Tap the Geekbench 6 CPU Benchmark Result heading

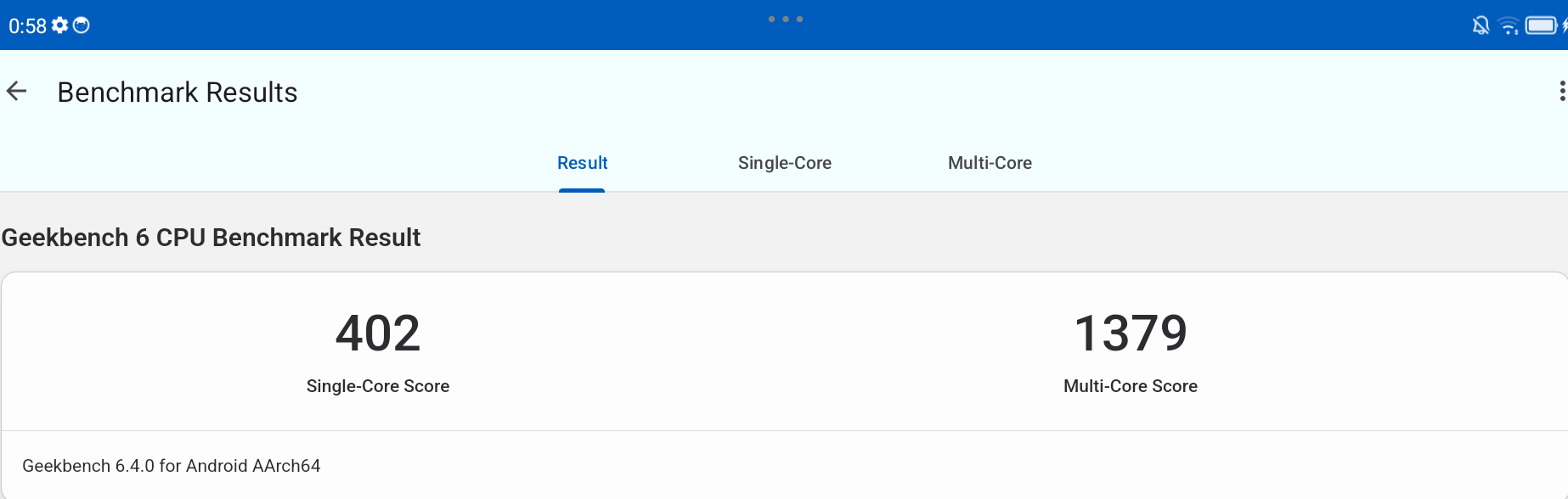pos(211,238)
